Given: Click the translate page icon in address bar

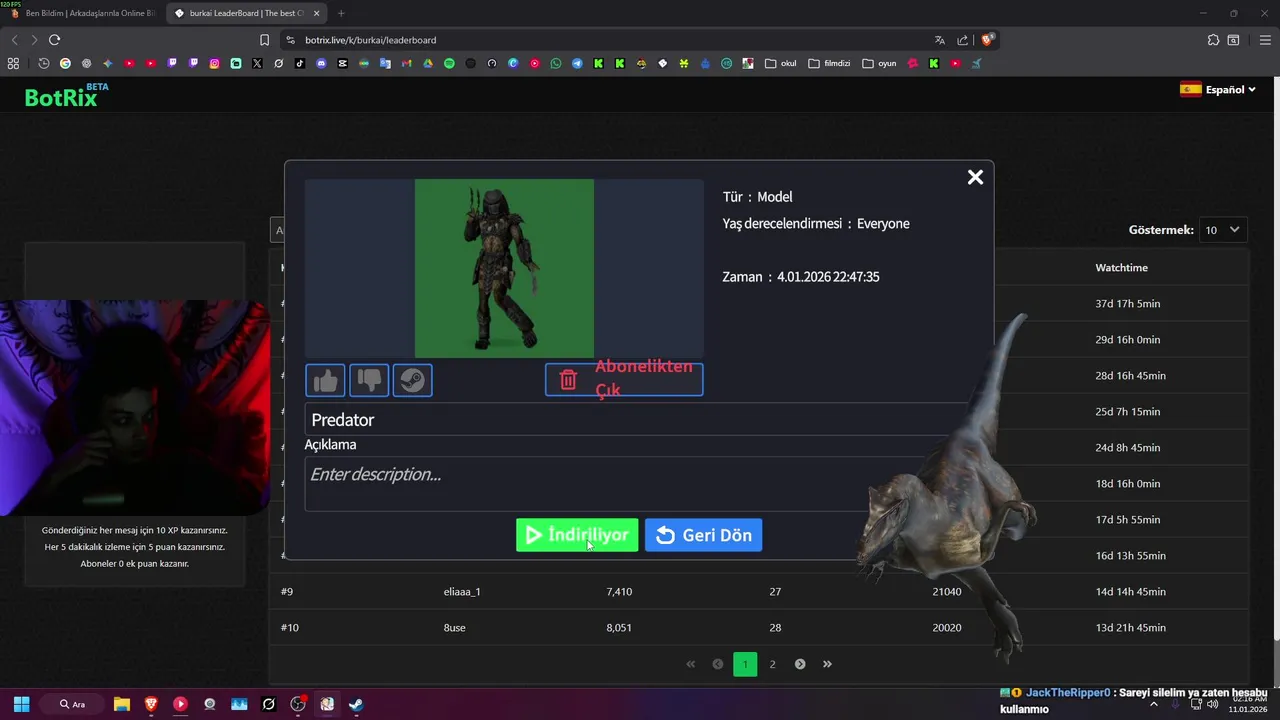Looking at the screenshot, I should pyautogui.click(x=940, y=40).
